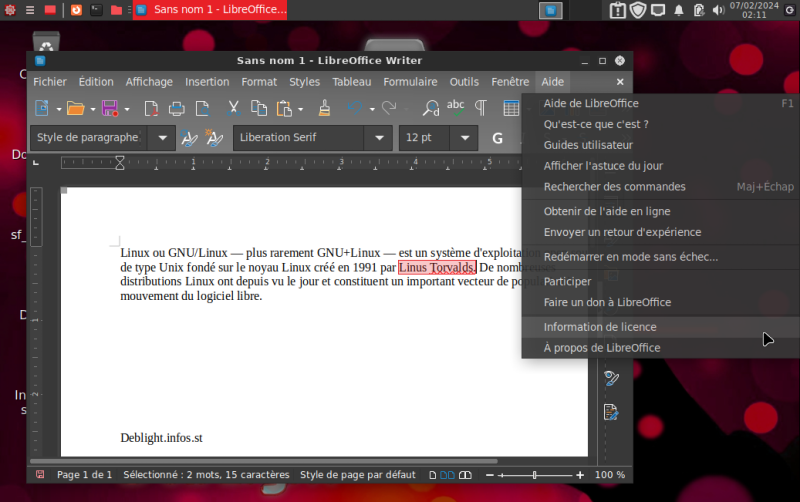
Task: Open the 12 pt font size dropdown
Action: point(463,138)
